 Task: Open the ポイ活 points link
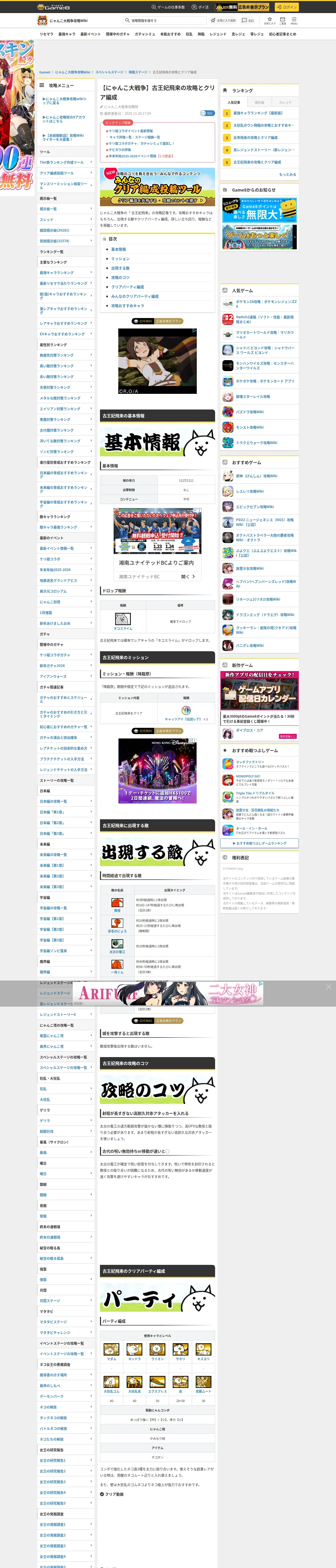pos(200,7)
